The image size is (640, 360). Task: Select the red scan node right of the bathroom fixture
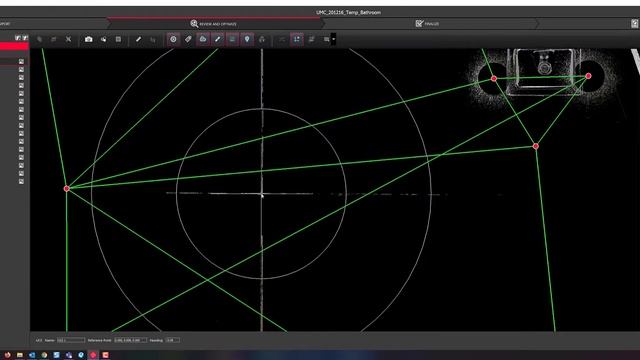[x=588, y=76]
